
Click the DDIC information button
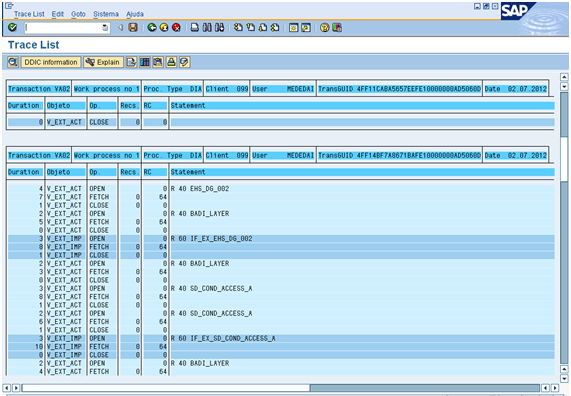click(51, 62)
